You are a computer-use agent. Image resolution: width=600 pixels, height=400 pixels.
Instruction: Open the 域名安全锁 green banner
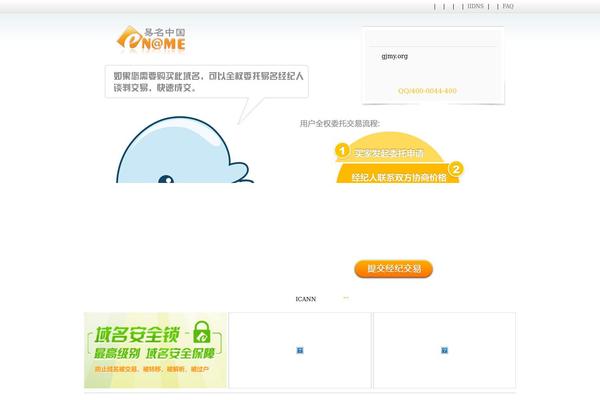pyautogui.click(x=155, y=350)
